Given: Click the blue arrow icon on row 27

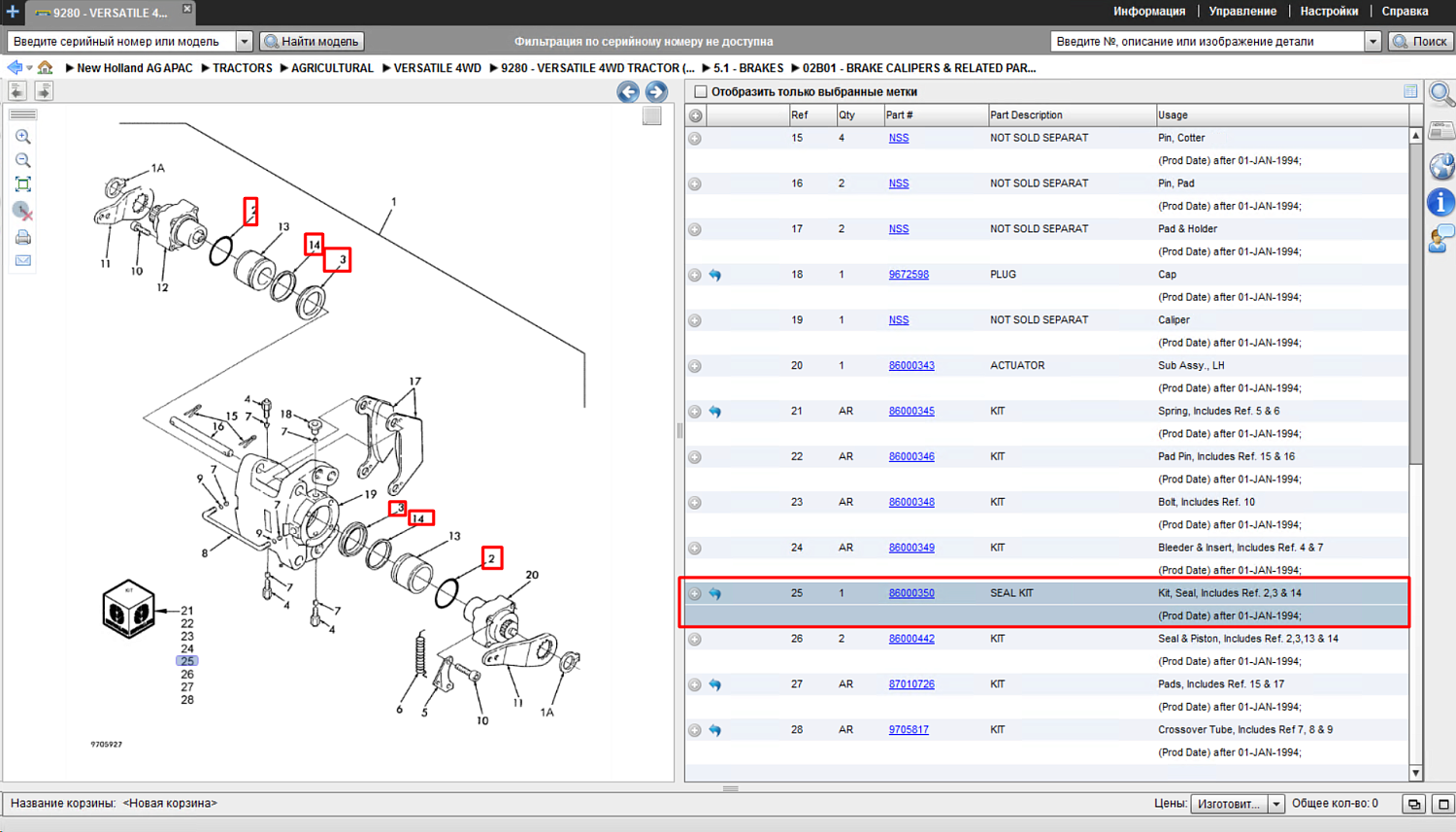Looking at the screenshot, I should [715, 685].
